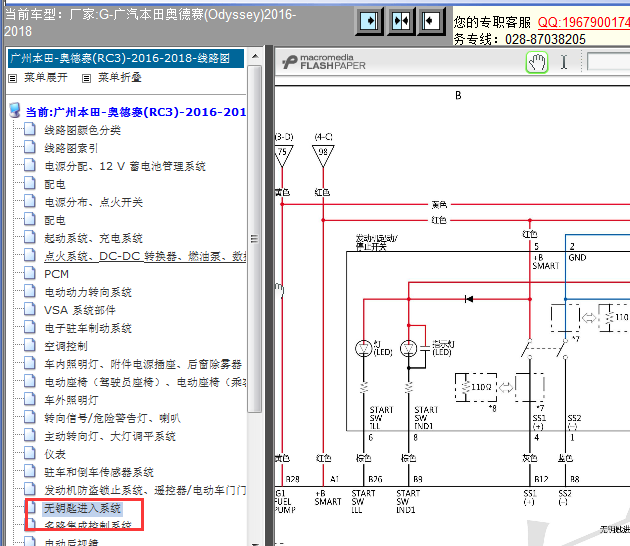
Task: Open the root node 当前:广州本田-奥德赛(RC3)
Action: pos(136,112)
